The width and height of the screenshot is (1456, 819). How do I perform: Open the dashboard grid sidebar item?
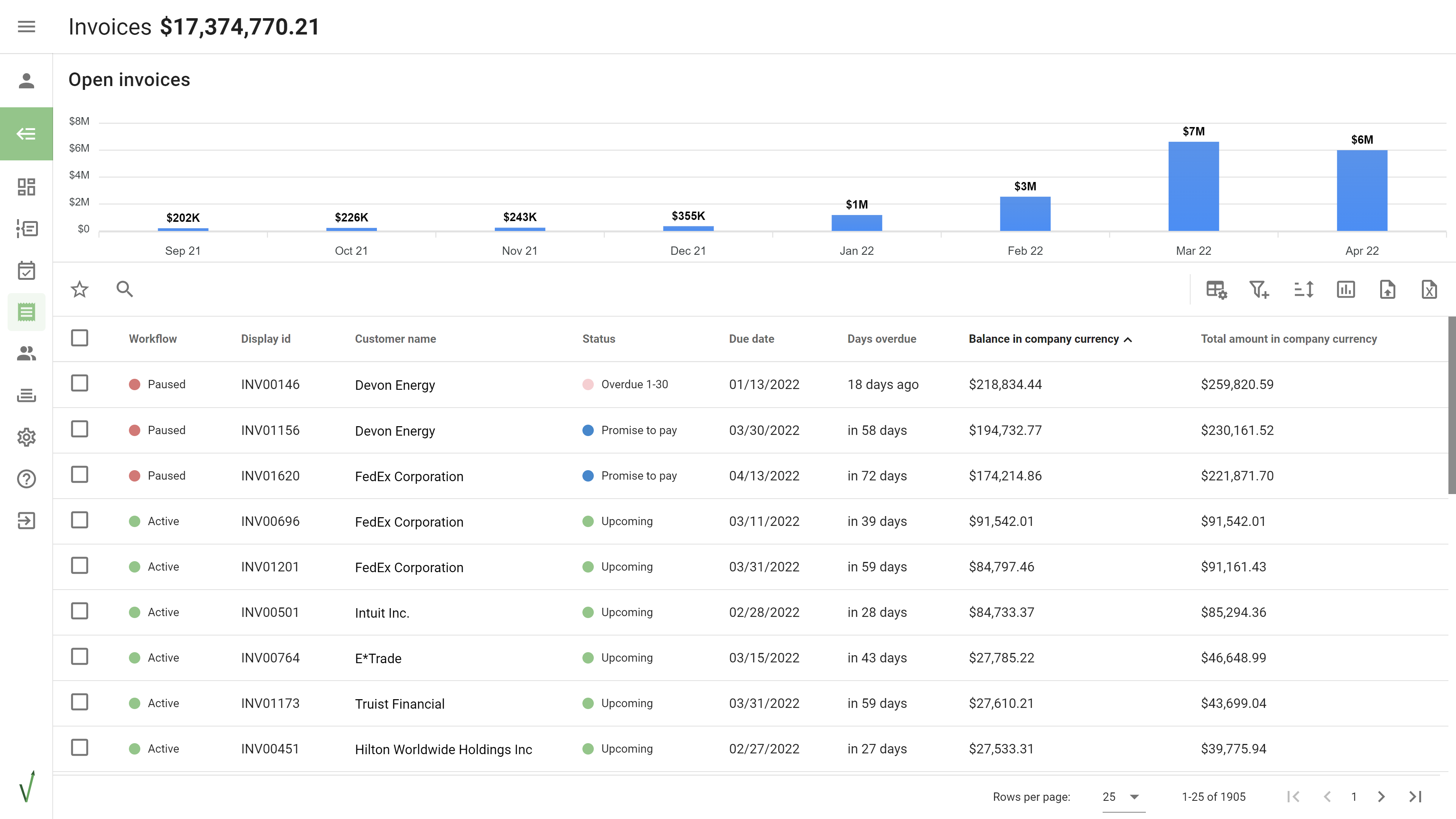point(26,187)
